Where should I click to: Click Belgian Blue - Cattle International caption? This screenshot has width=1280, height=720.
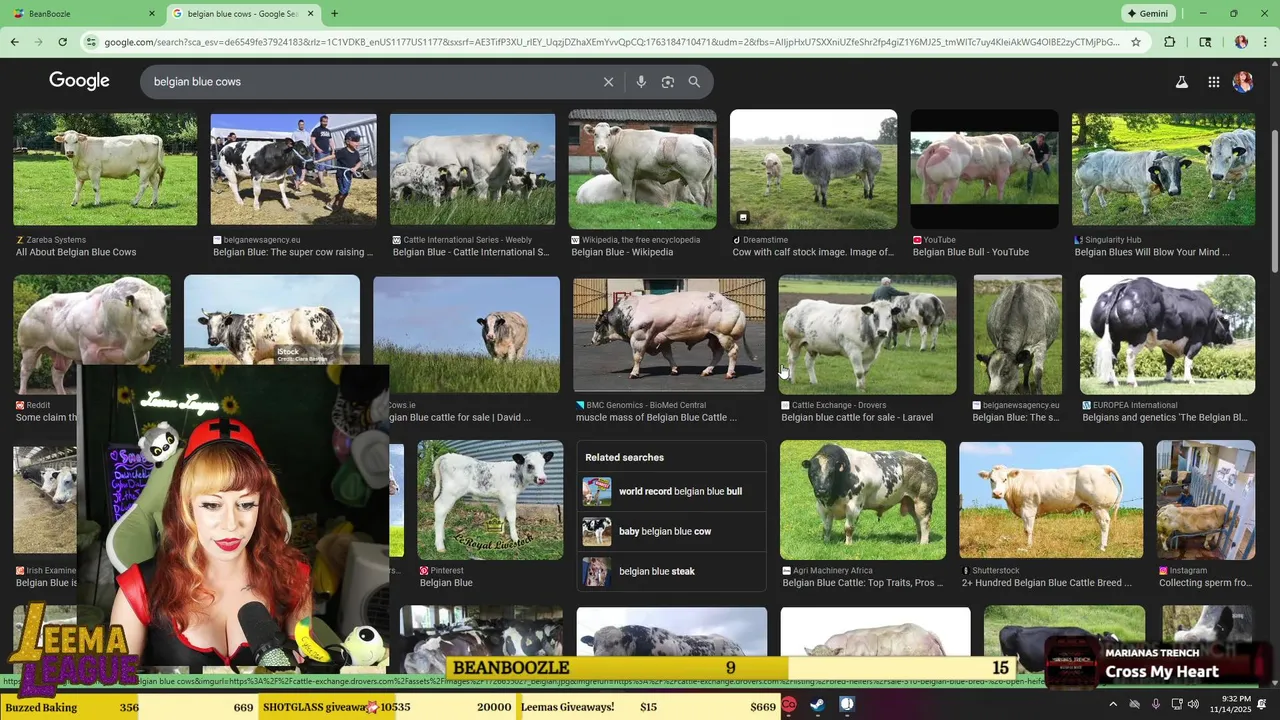point(471,252)
